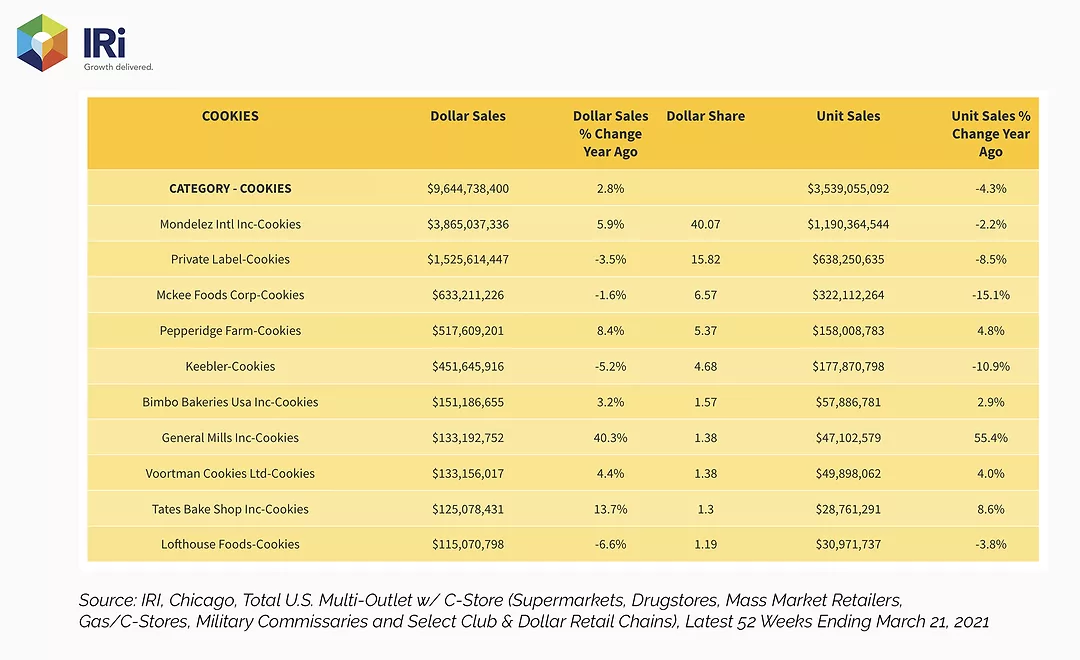Click the Lofthouse Foods-Cookies row label
Viewport: 1080px width, 660px height.
tap(230, 544)
